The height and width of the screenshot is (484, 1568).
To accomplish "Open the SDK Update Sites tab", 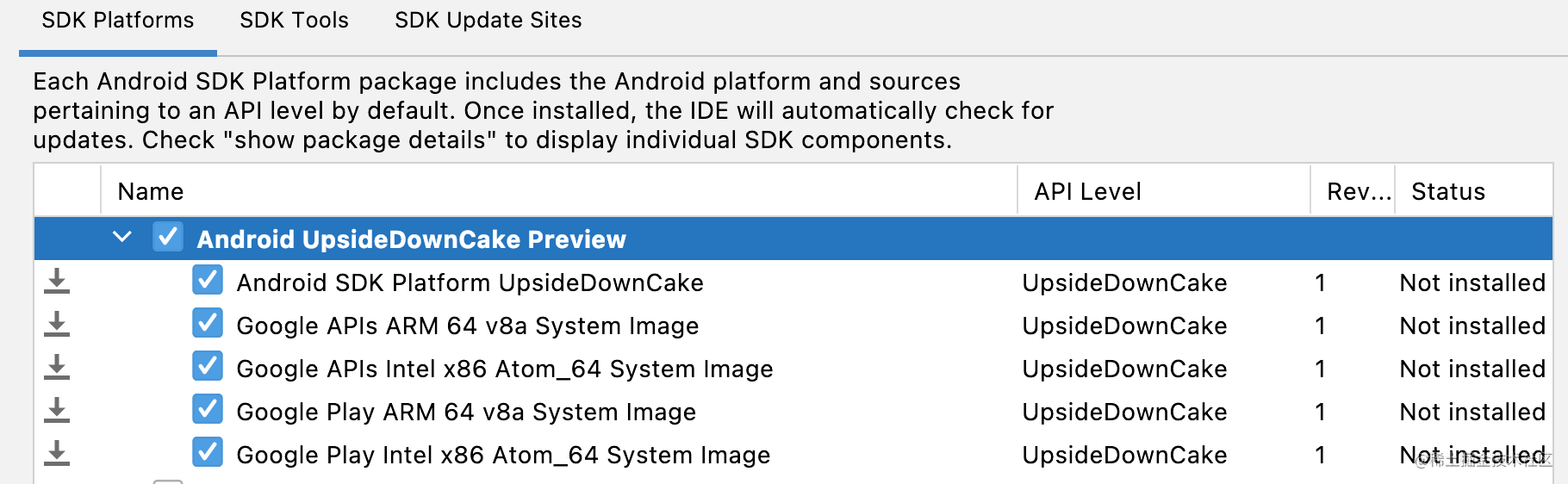I will [488, 20].
